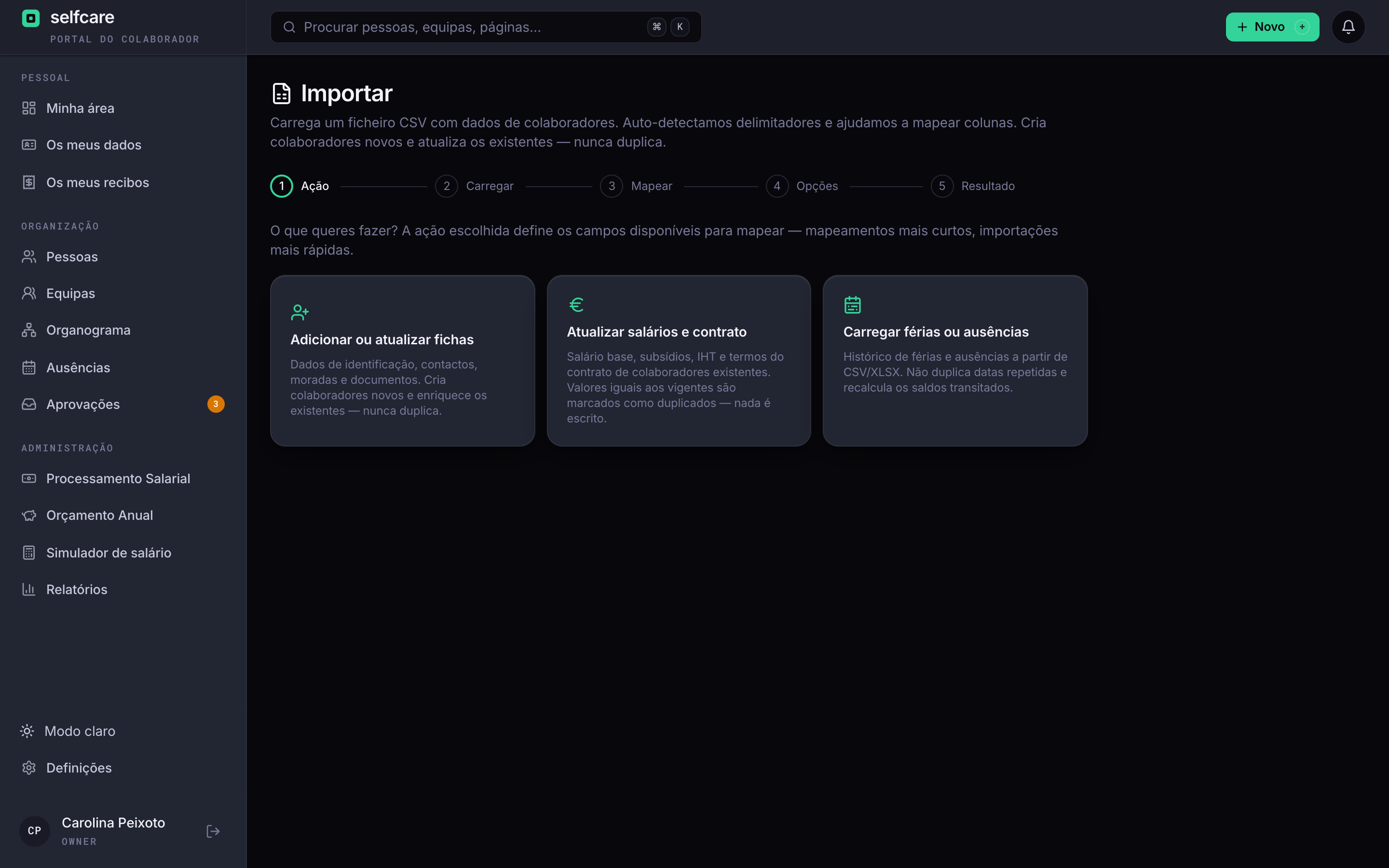Click the Orçamento Anual piggy bank icon
The image size is (1389, 868).
coord(29,515)
